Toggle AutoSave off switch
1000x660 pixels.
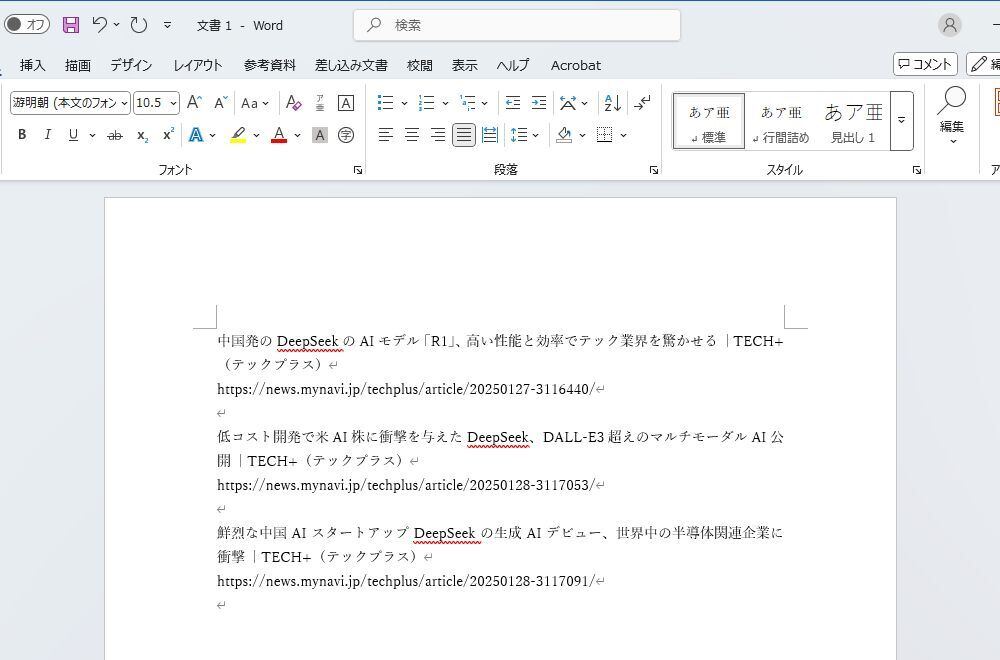click(x=27, y=24)
